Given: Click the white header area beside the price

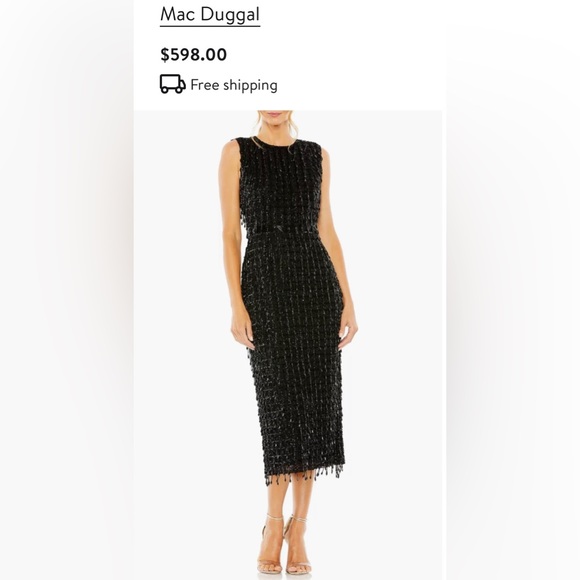Looking at the screenshot, I should [333, 55].
